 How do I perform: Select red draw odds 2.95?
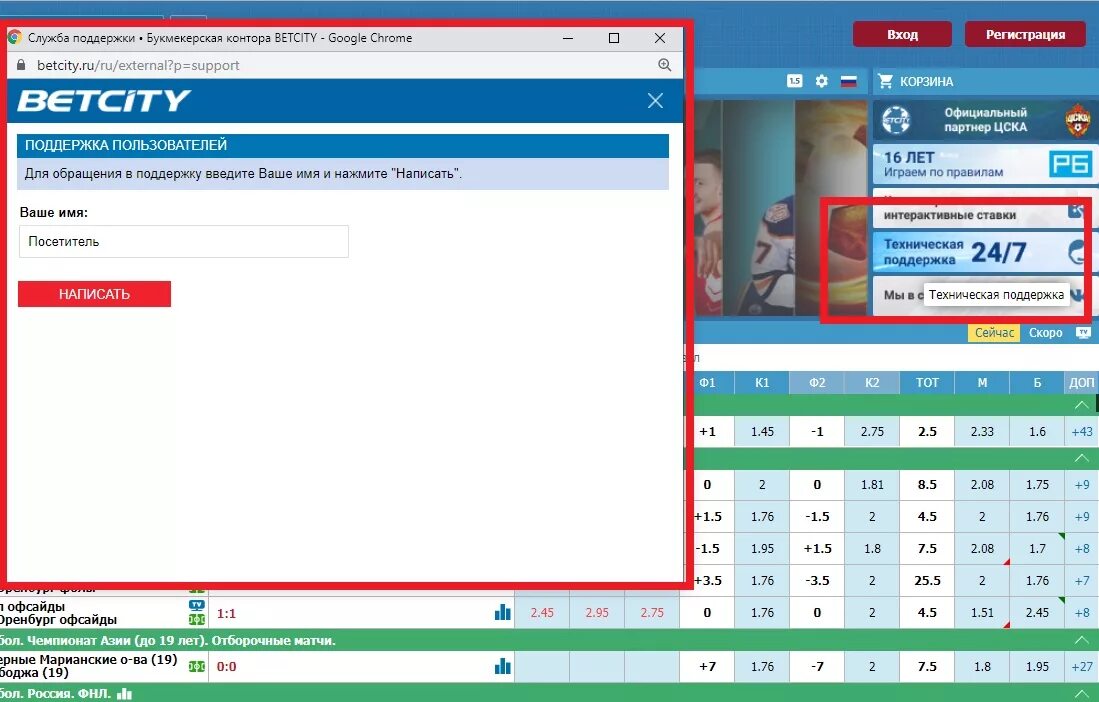[597, 613]
